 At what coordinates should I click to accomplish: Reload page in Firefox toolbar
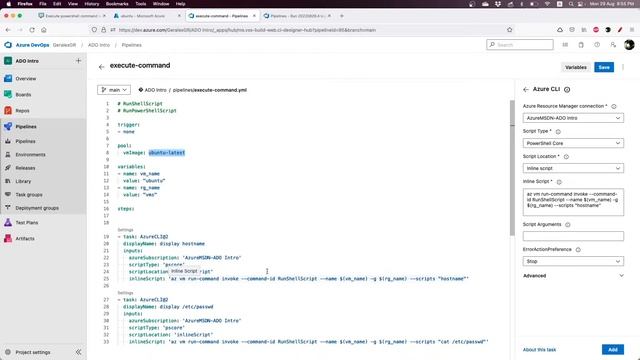click(32, 30)
